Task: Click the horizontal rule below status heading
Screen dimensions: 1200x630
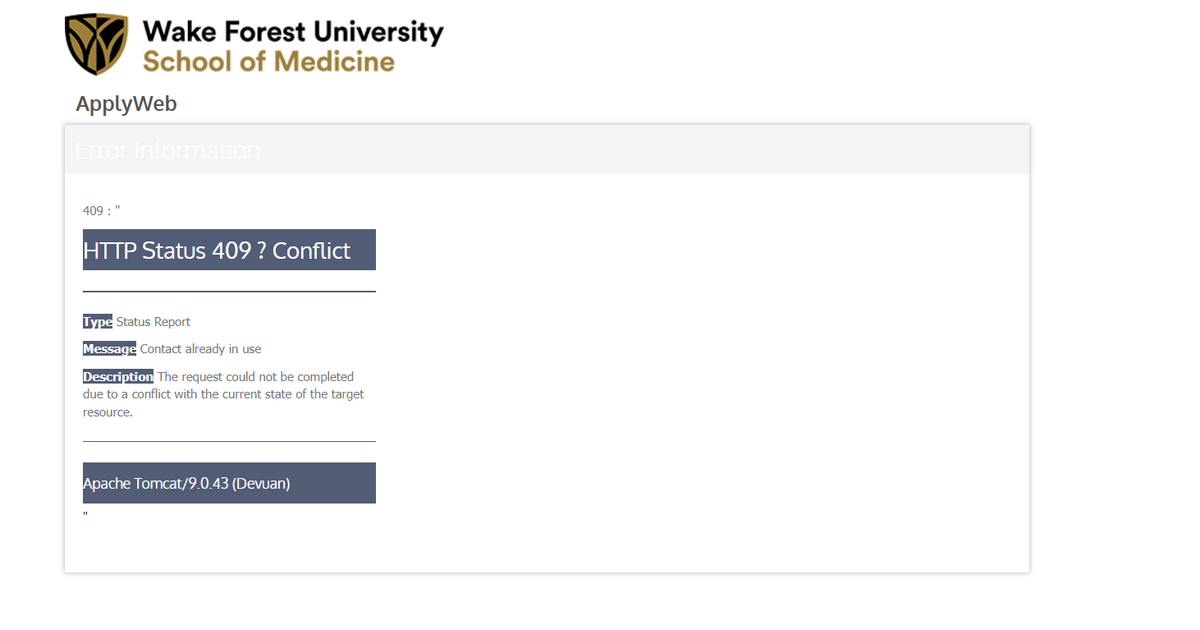Action: pyautogui.click(x=229, y=292)
